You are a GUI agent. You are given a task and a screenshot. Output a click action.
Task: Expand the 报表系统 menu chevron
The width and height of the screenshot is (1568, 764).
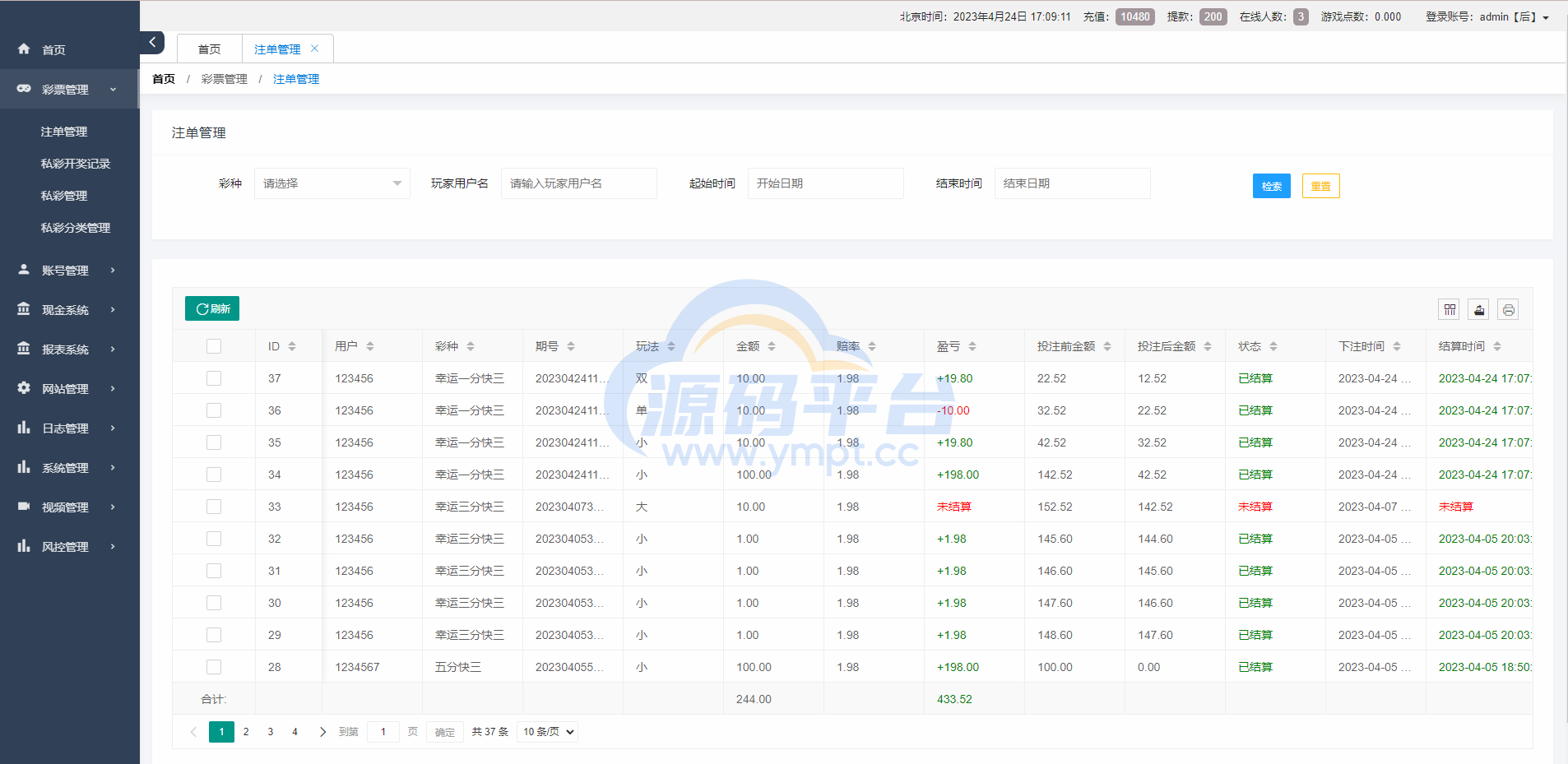(x=113, y=349)
